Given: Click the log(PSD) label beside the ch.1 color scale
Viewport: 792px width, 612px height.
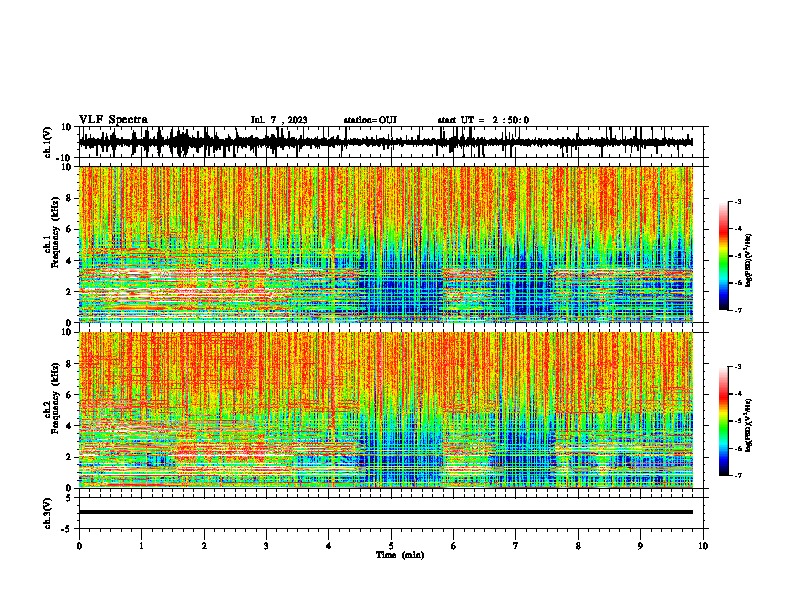Looking at the screenshot, I should tap(749, 260).
